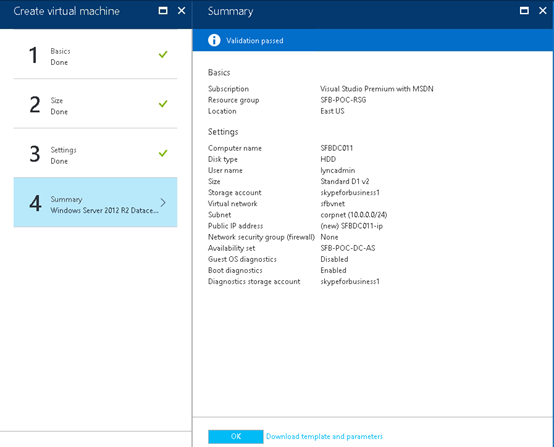Viewport: 554px width, 447px height.
Task: Open Download template and parameters link
Action: pos(324,436)
